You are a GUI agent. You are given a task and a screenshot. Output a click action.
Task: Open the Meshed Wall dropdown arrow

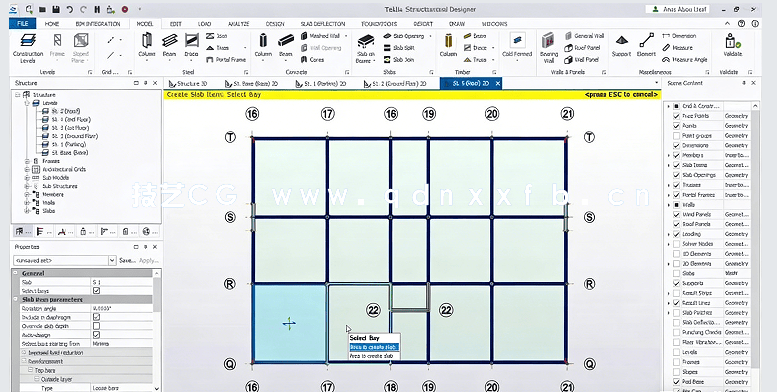(x=345, y=36)
